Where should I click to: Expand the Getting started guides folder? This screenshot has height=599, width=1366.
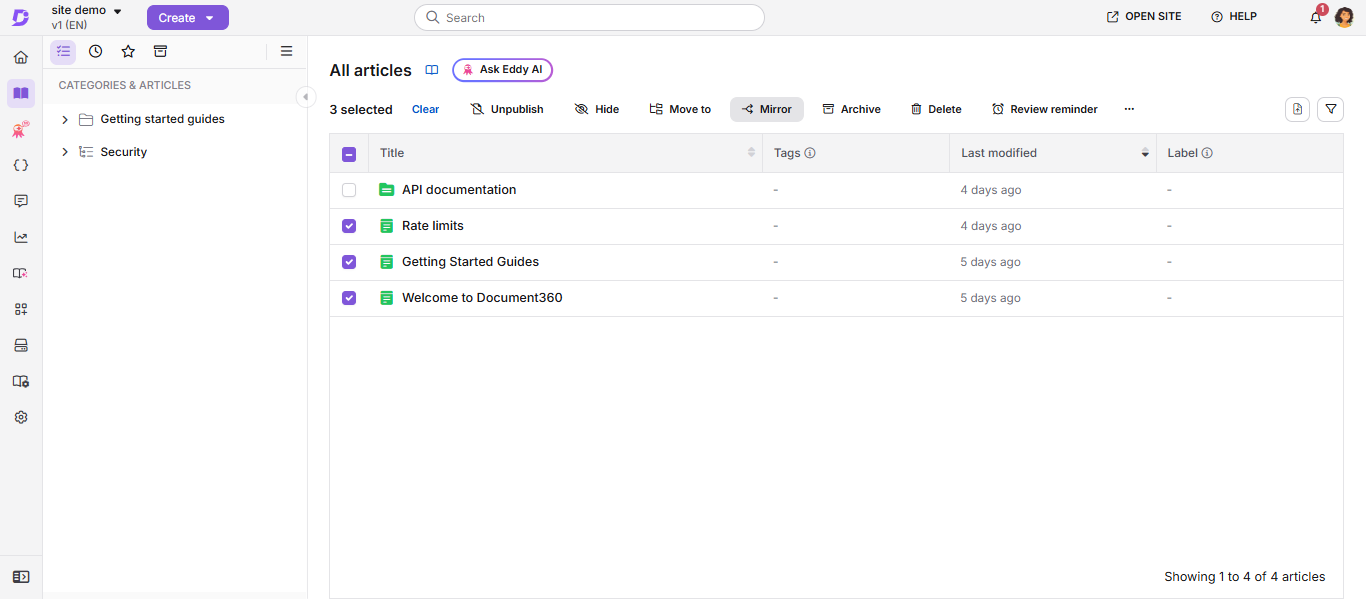pos(65,119)
